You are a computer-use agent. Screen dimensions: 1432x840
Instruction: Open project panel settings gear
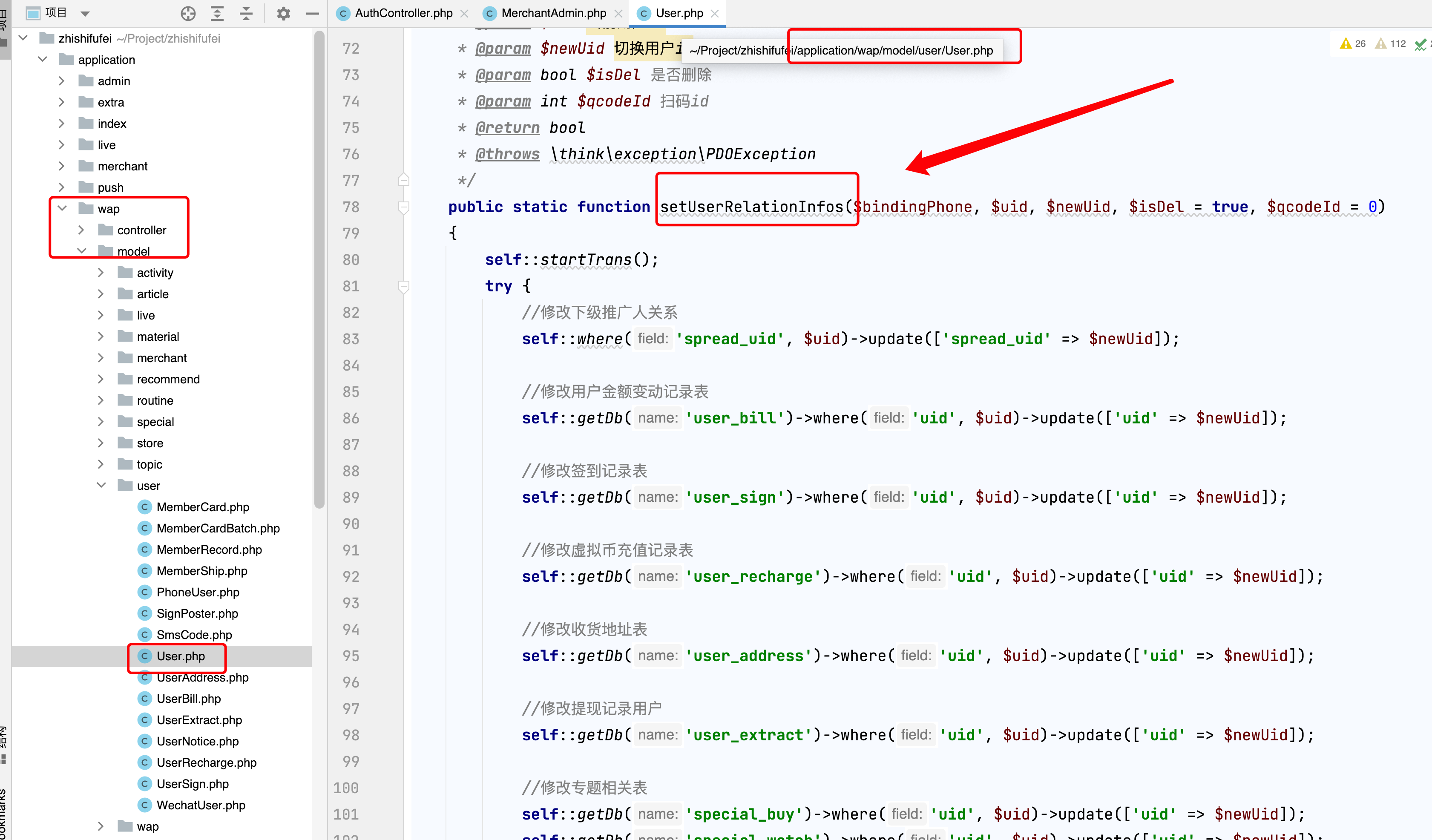[x=283, y=13]
